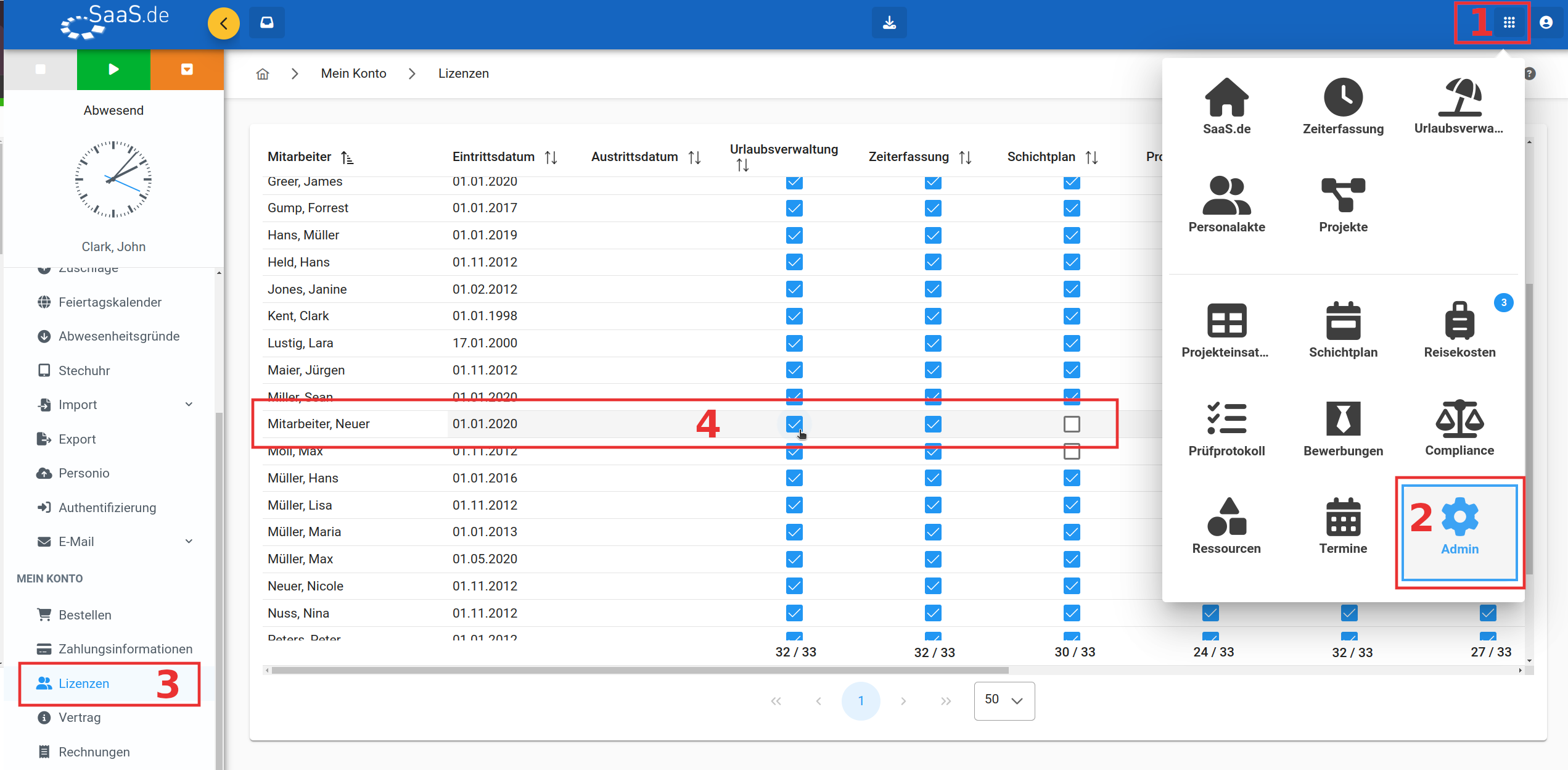
Task: Click the sidebar vertical scrollbar
Action: coord(219,591)
